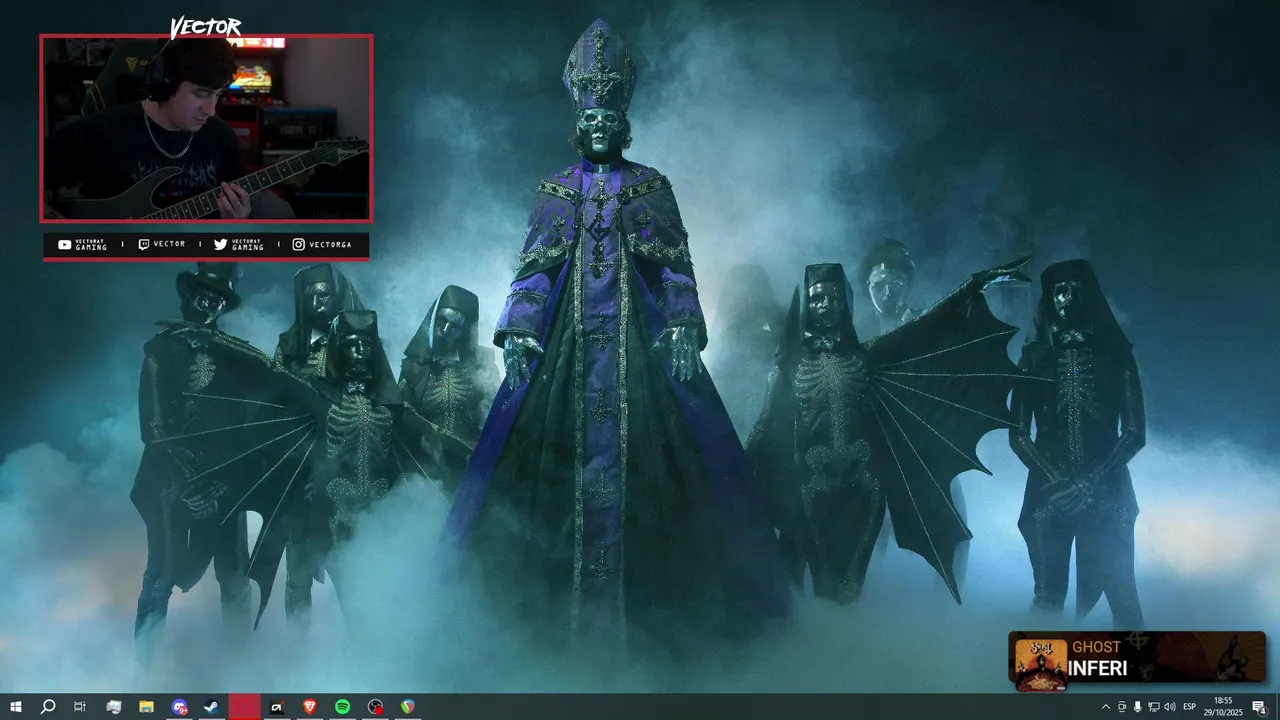Open the purple chat app with 9+ badge

[x=179, y=707]
